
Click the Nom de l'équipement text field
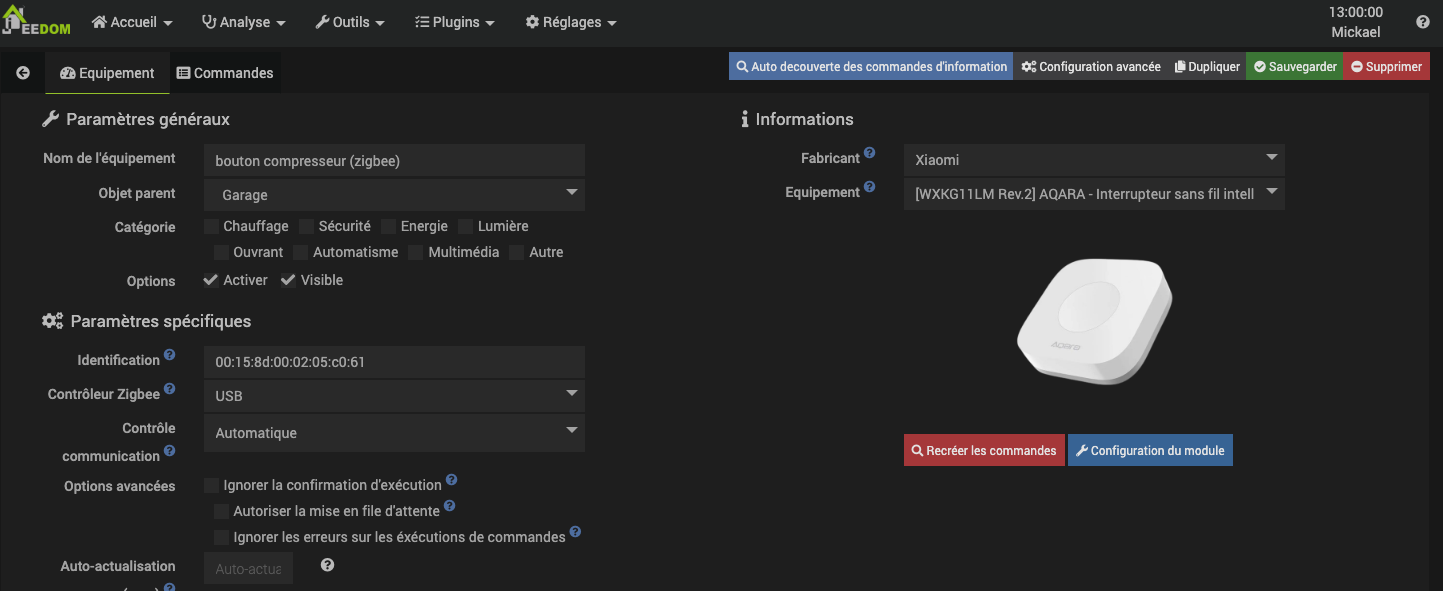[x=394, y=160]
